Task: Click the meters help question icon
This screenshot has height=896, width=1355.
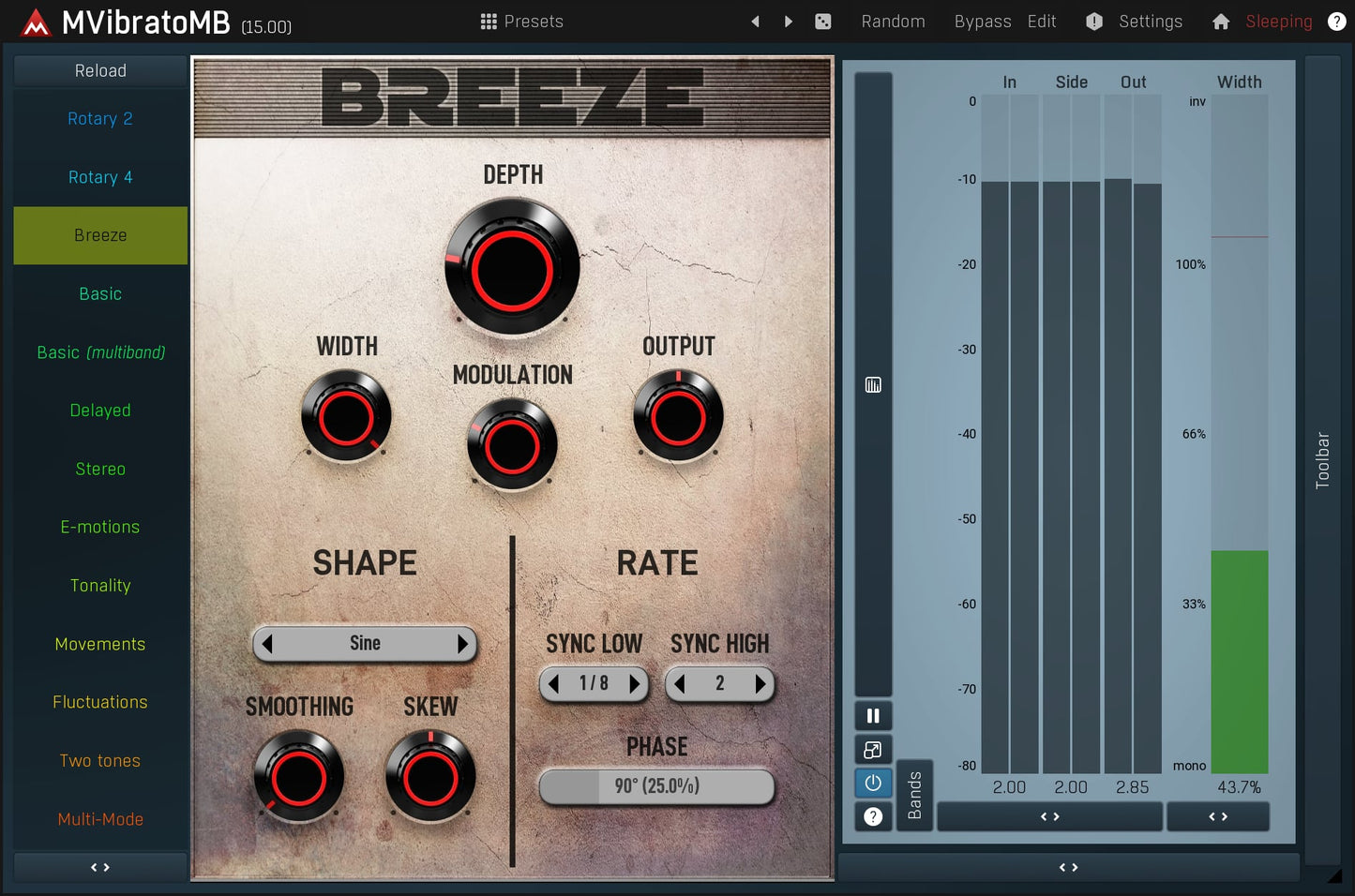Action: (x=873, y=816)
